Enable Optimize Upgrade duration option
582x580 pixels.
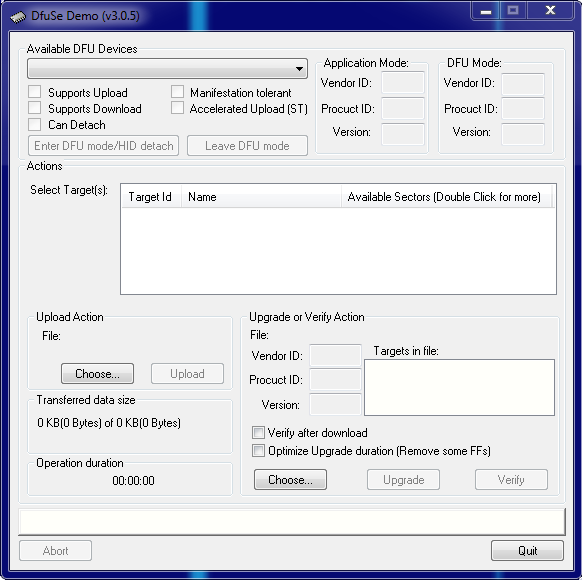click(x=258, y=450)
